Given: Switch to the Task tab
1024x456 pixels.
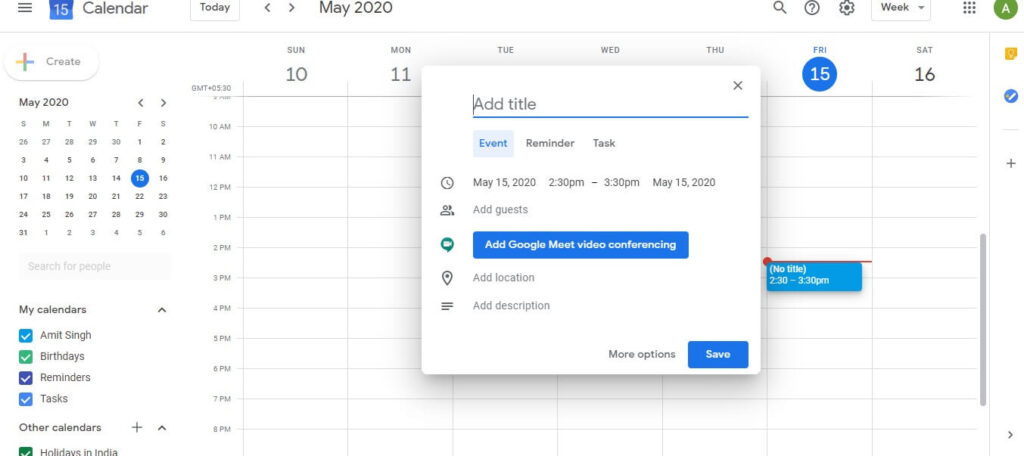Looking at the screenshot, I should pyautogui.click(x=603, y=144).
